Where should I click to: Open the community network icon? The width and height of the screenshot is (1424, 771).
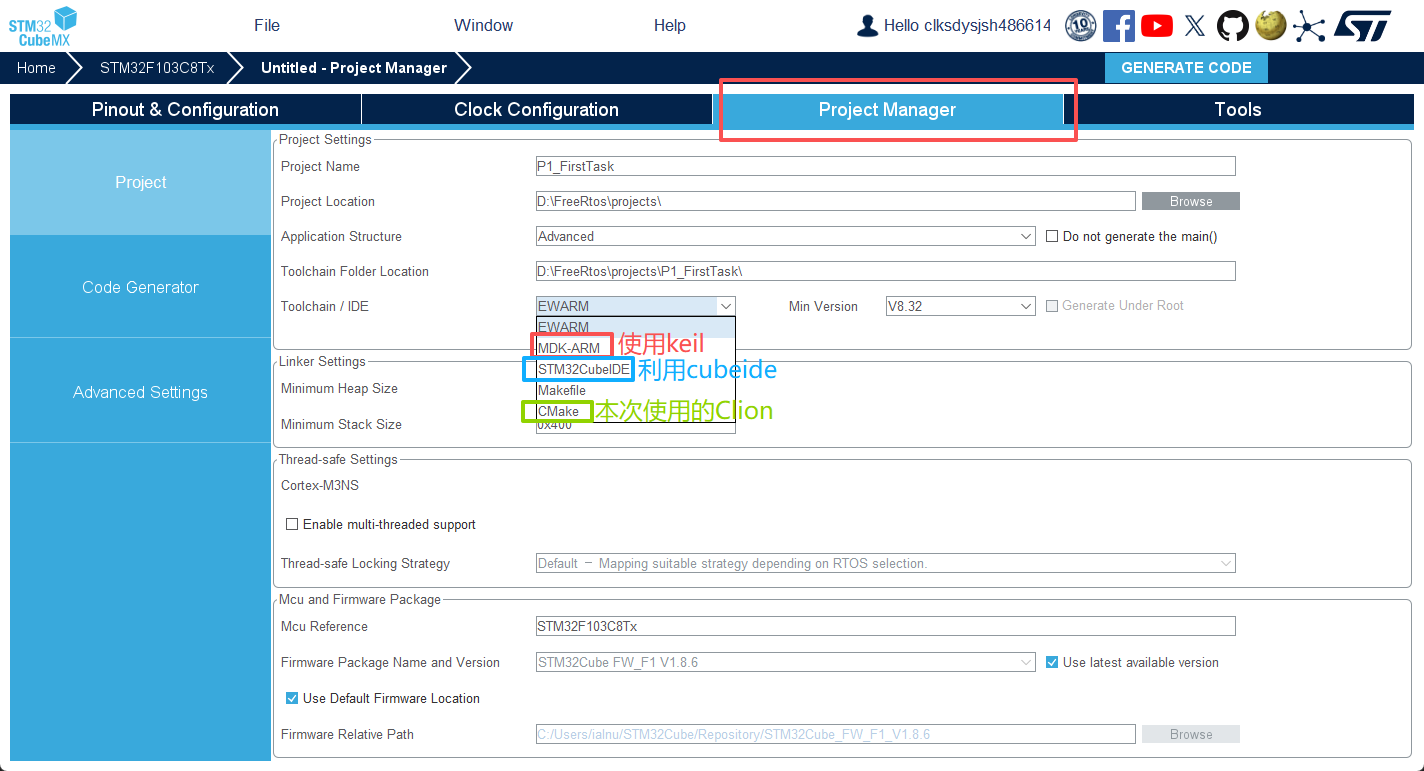(x=1308, y=26)
